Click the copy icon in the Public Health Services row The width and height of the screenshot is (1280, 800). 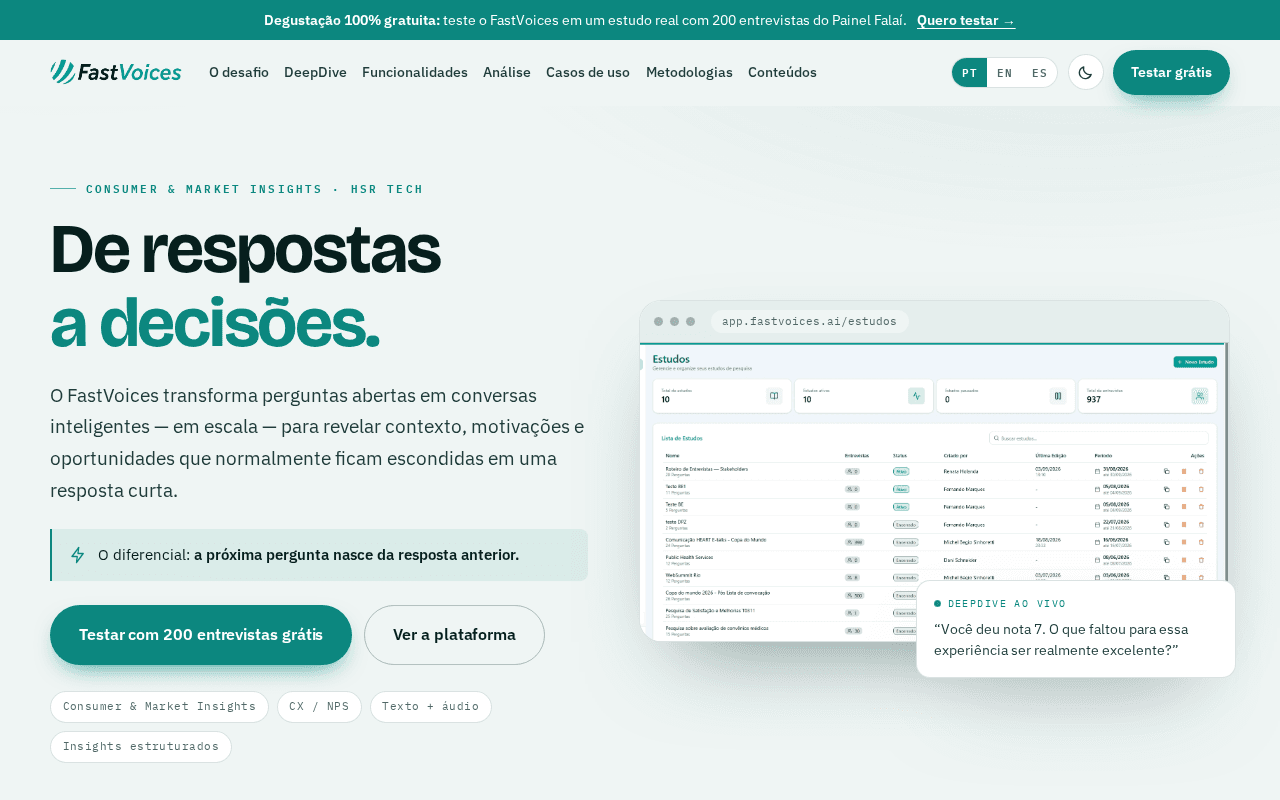click(x=1166, y=560)
